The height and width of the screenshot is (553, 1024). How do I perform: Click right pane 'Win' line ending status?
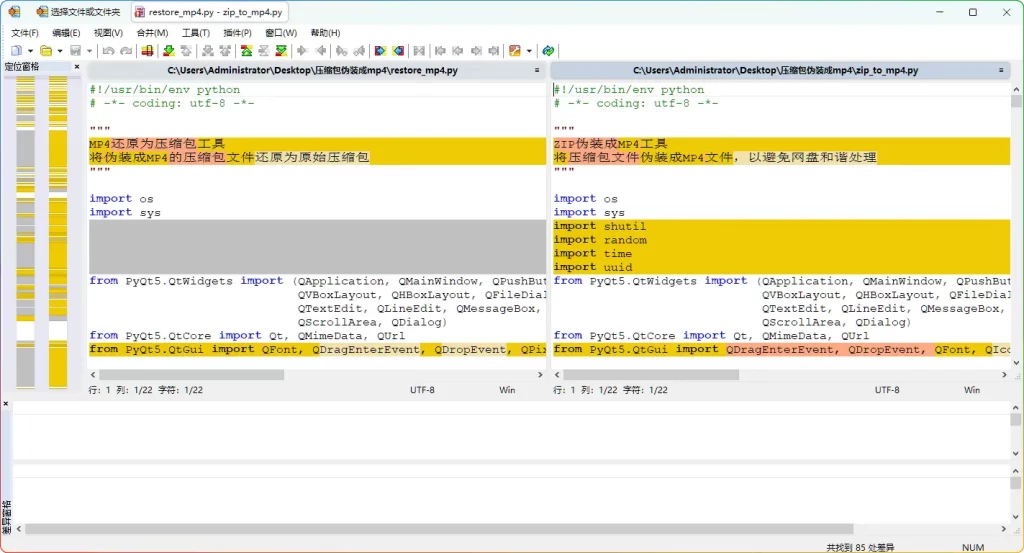[972, 390]
